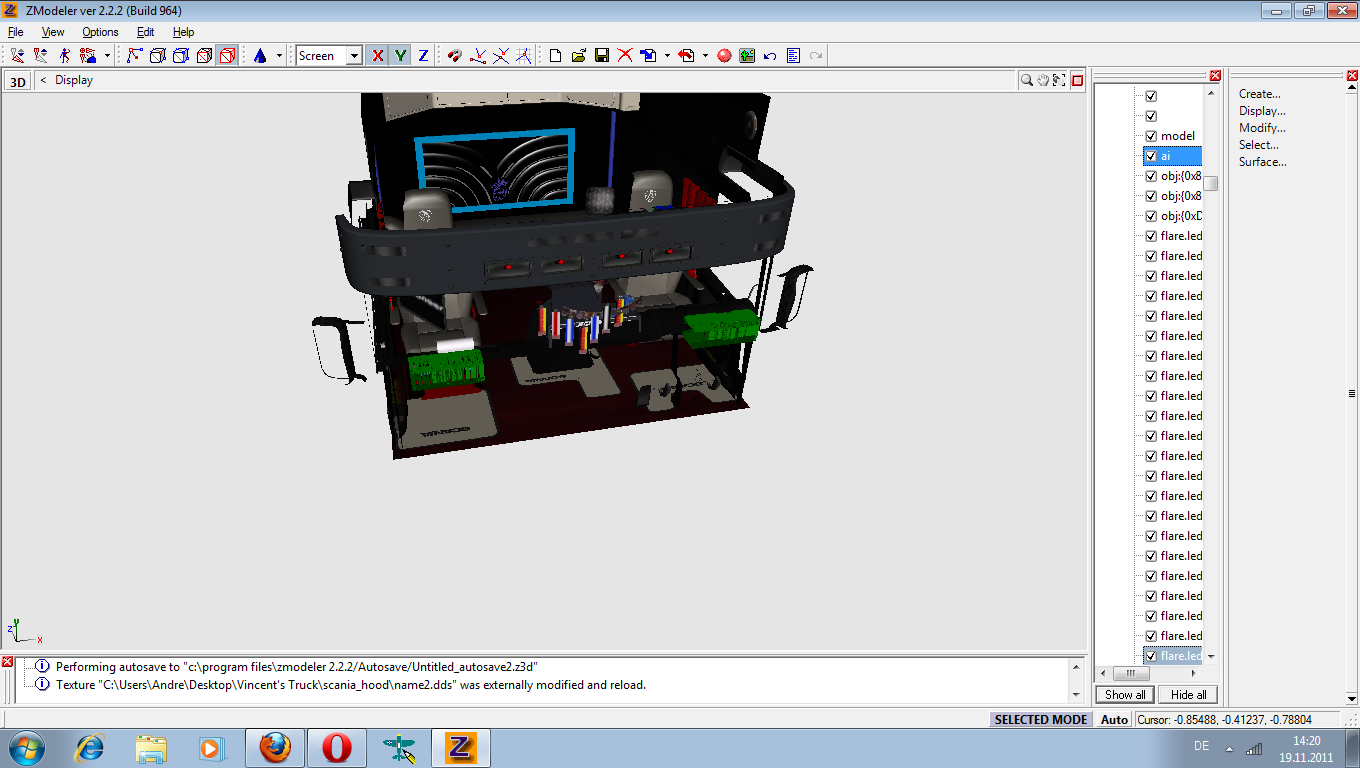Click the viewport Zoom magnifier icon
The height and width of the screenshot is (768, 1360).
coord(1026,80)
